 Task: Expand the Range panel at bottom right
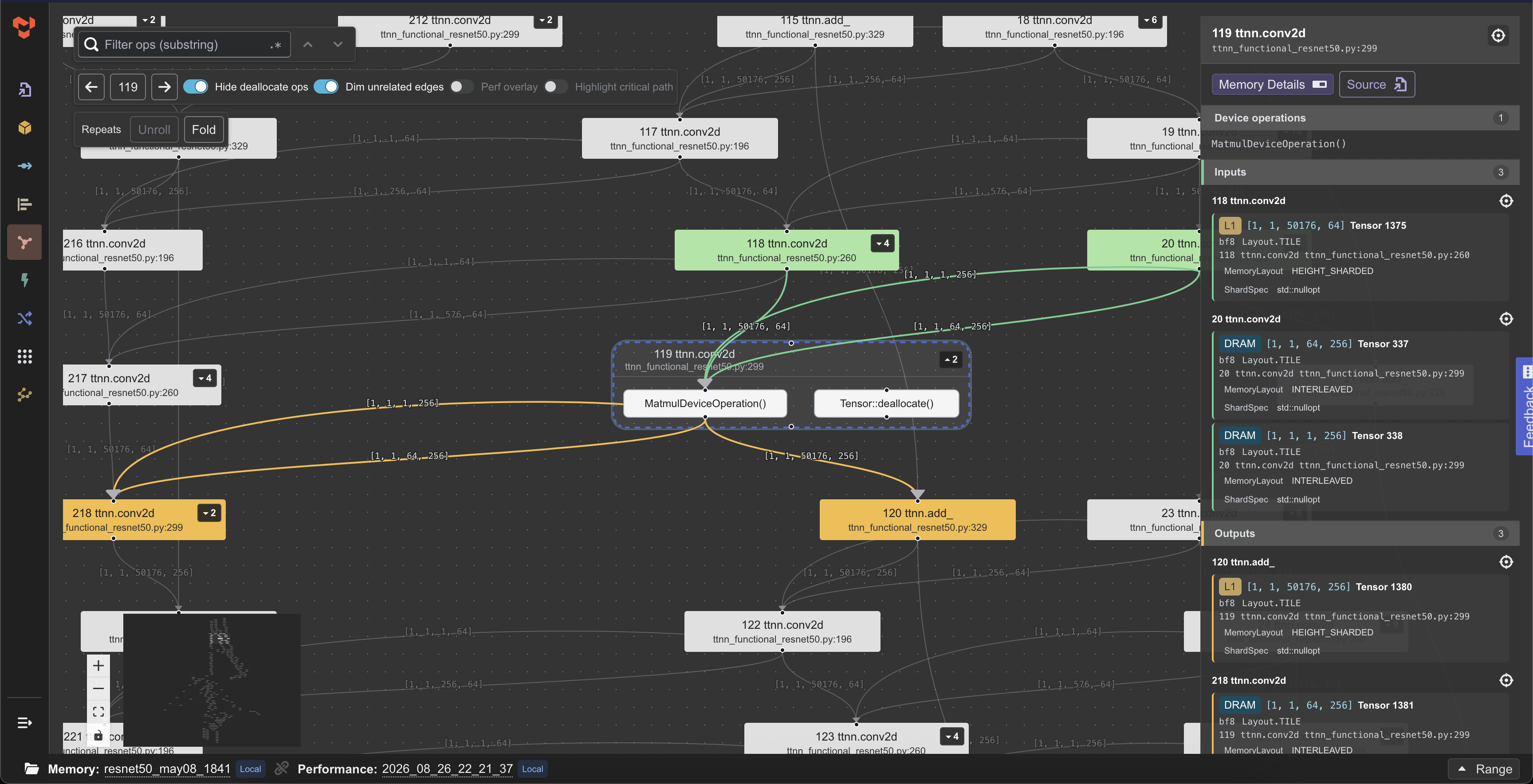tap(1484, 769)
